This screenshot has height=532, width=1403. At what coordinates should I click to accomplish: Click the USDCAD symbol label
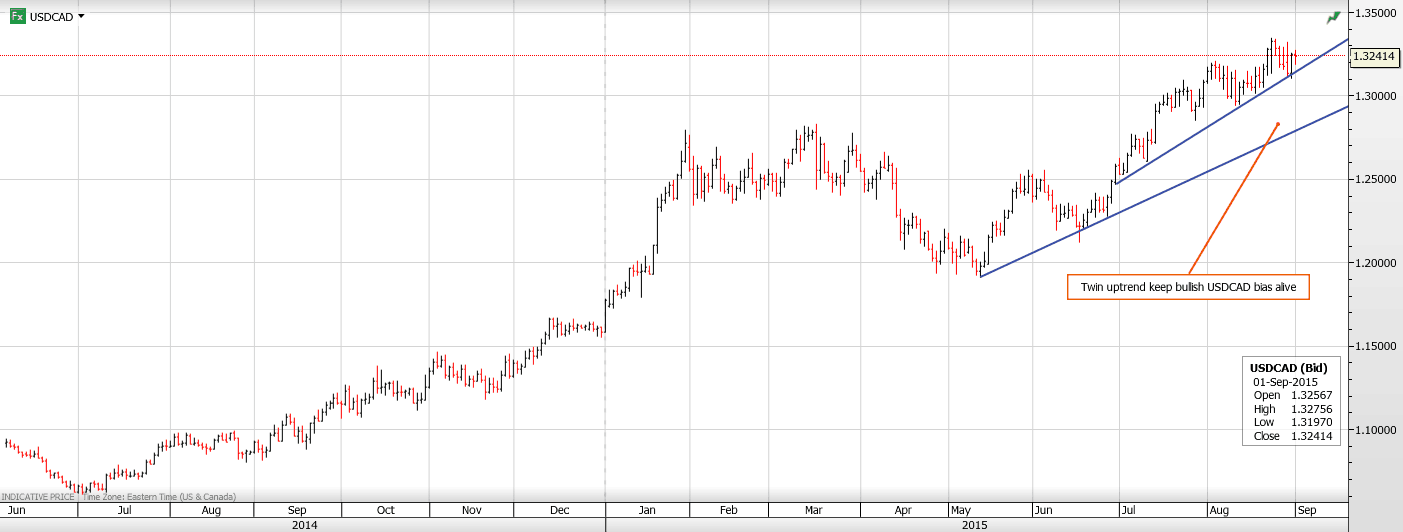click(52, 17)
